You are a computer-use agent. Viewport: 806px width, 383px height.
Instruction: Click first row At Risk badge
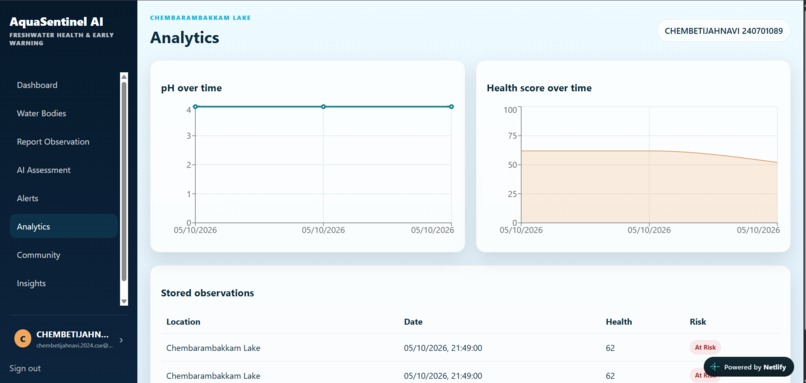click(705, 348)
